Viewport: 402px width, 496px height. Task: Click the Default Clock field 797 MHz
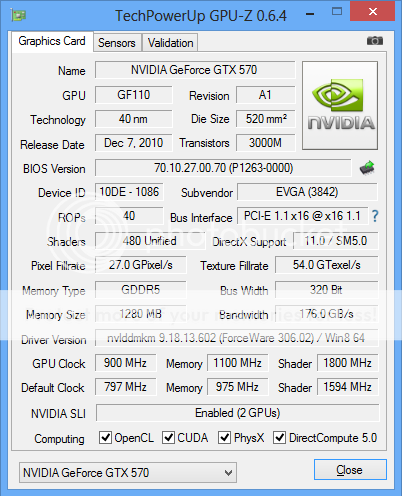pyautogui.click(x=125, y=387)
